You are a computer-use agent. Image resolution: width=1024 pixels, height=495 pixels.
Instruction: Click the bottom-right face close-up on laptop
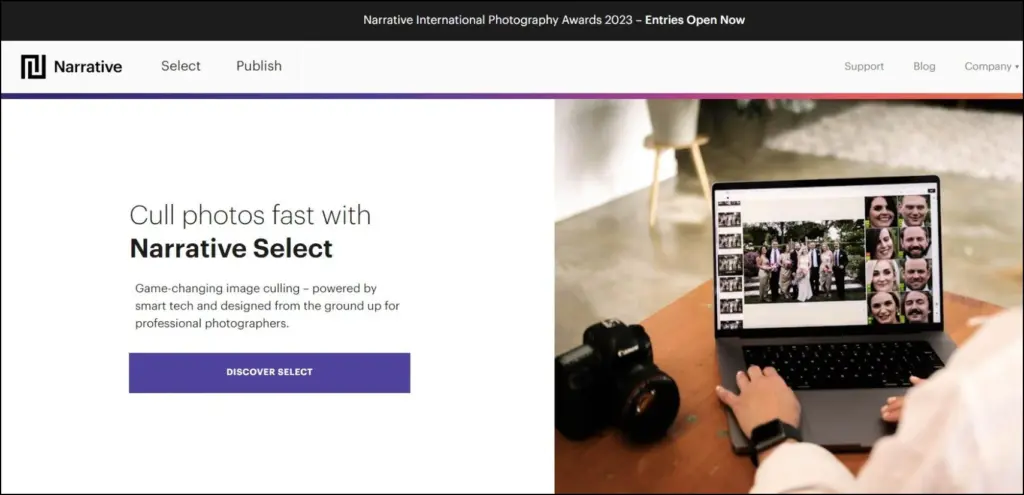[916, 306]
